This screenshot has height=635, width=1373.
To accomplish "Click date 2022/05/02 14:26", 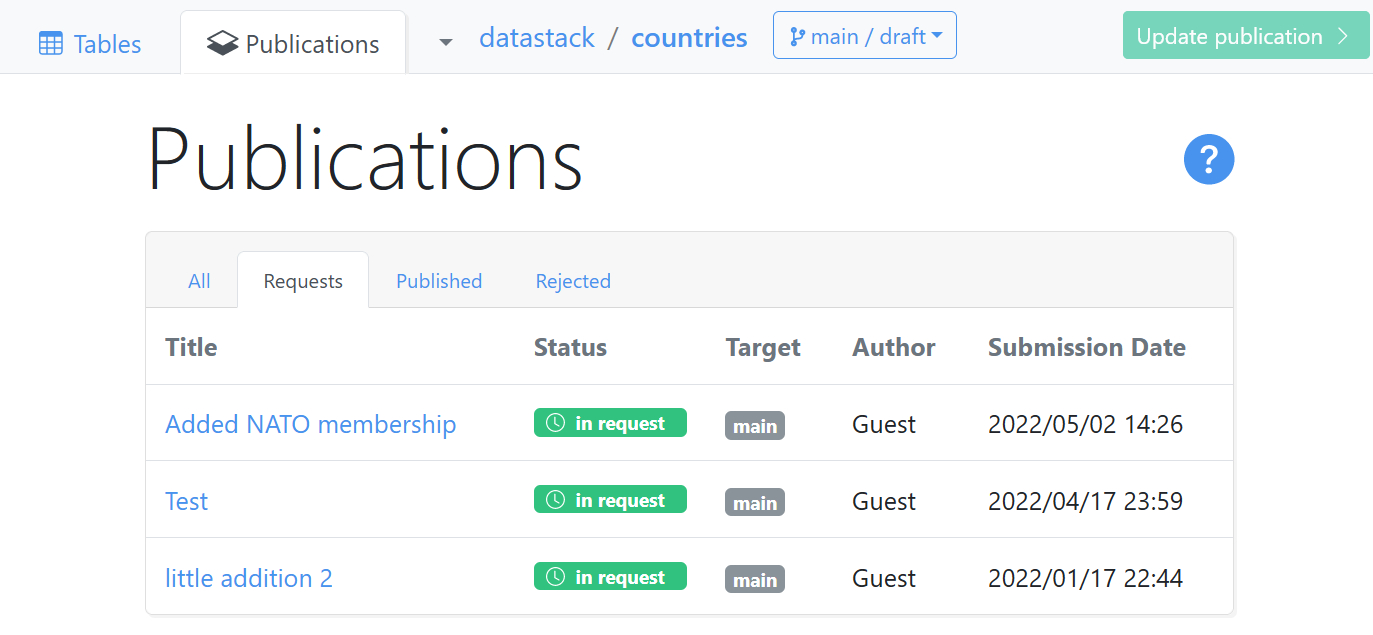I will tap(1086, 424).
